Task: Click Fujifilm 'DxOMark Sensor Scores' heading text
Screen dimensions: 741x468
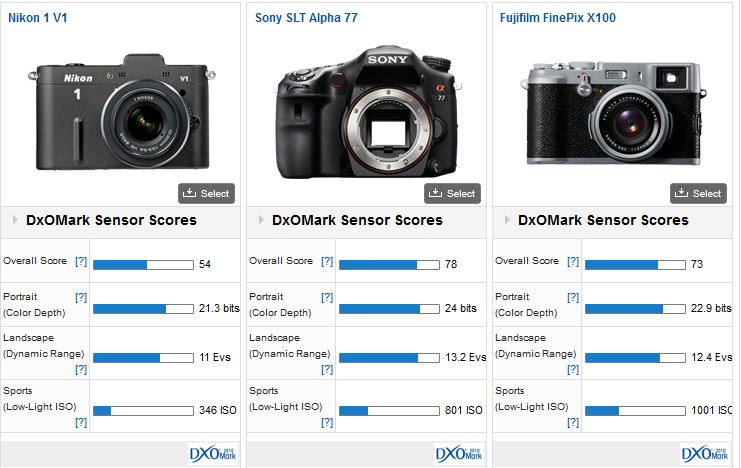Action: point(603,220)
